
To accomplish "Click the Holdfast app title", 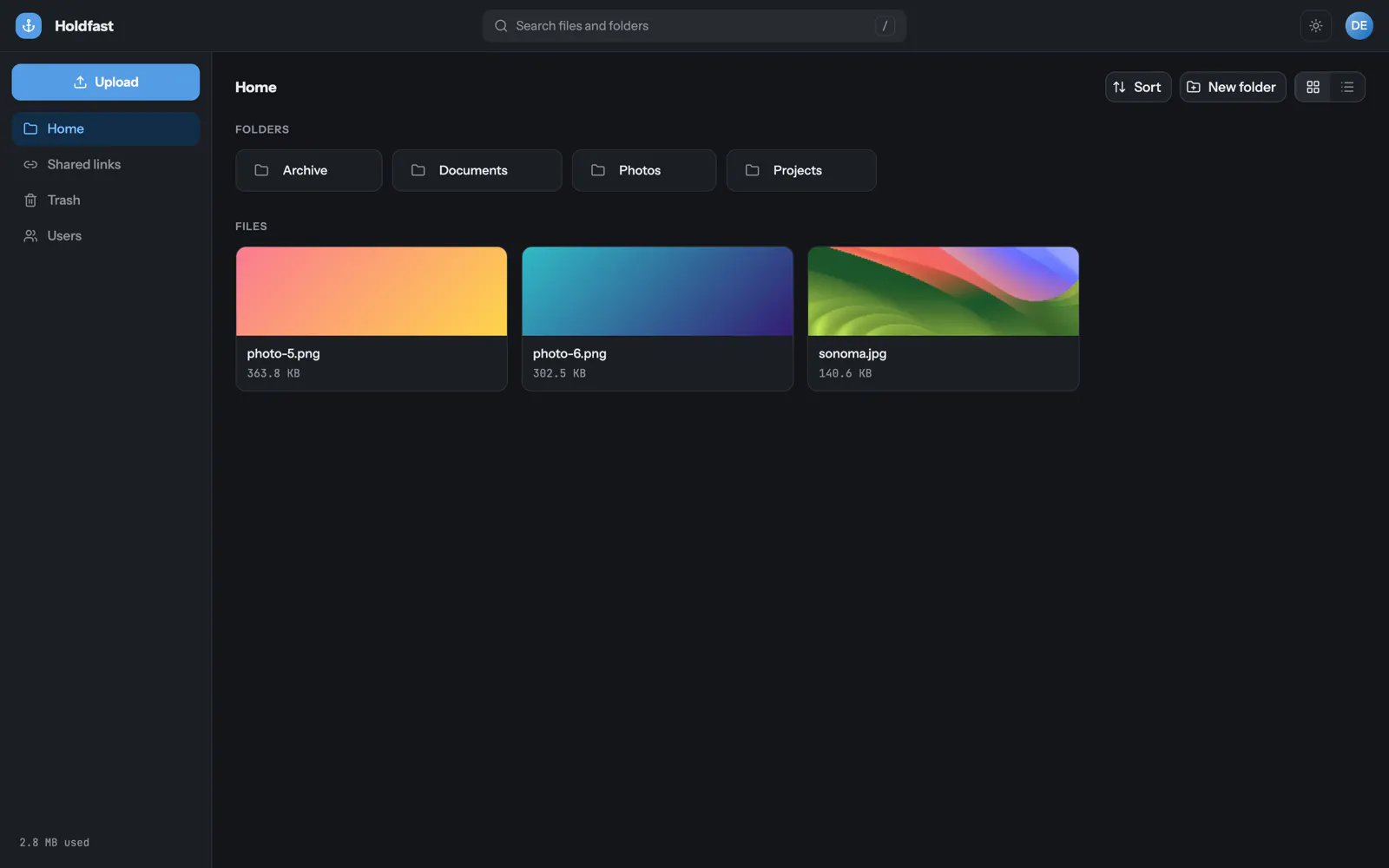I will point(84,26).
